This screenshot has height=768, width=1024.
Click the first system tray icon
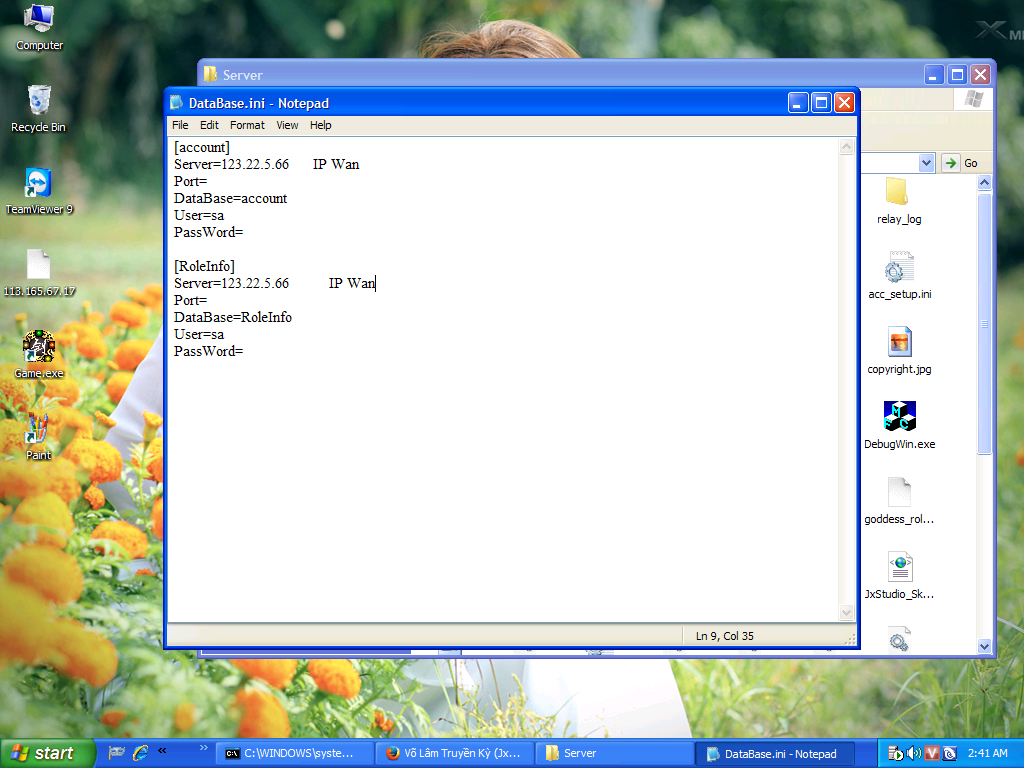coord(895,753)
